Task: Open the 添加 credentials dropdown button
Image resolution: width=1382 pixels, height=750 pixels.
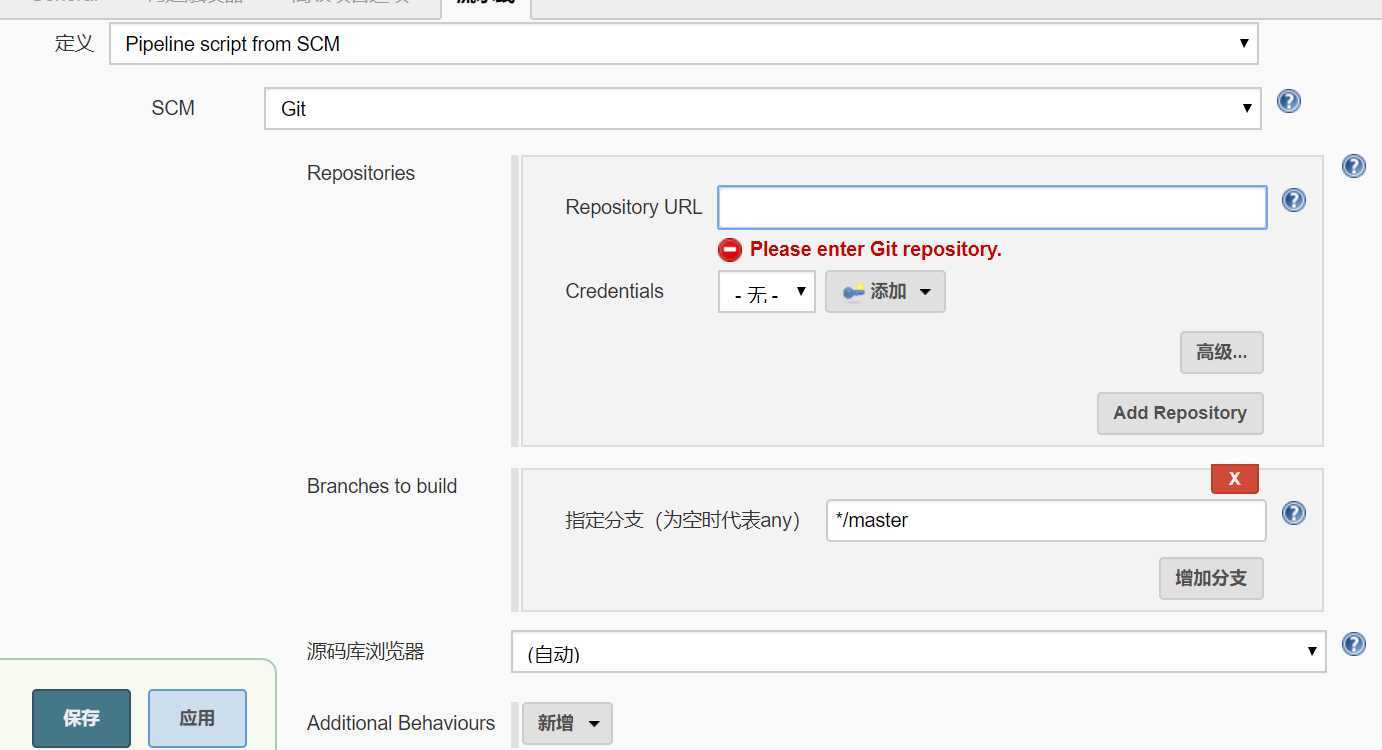Action: tap(885, 292)
